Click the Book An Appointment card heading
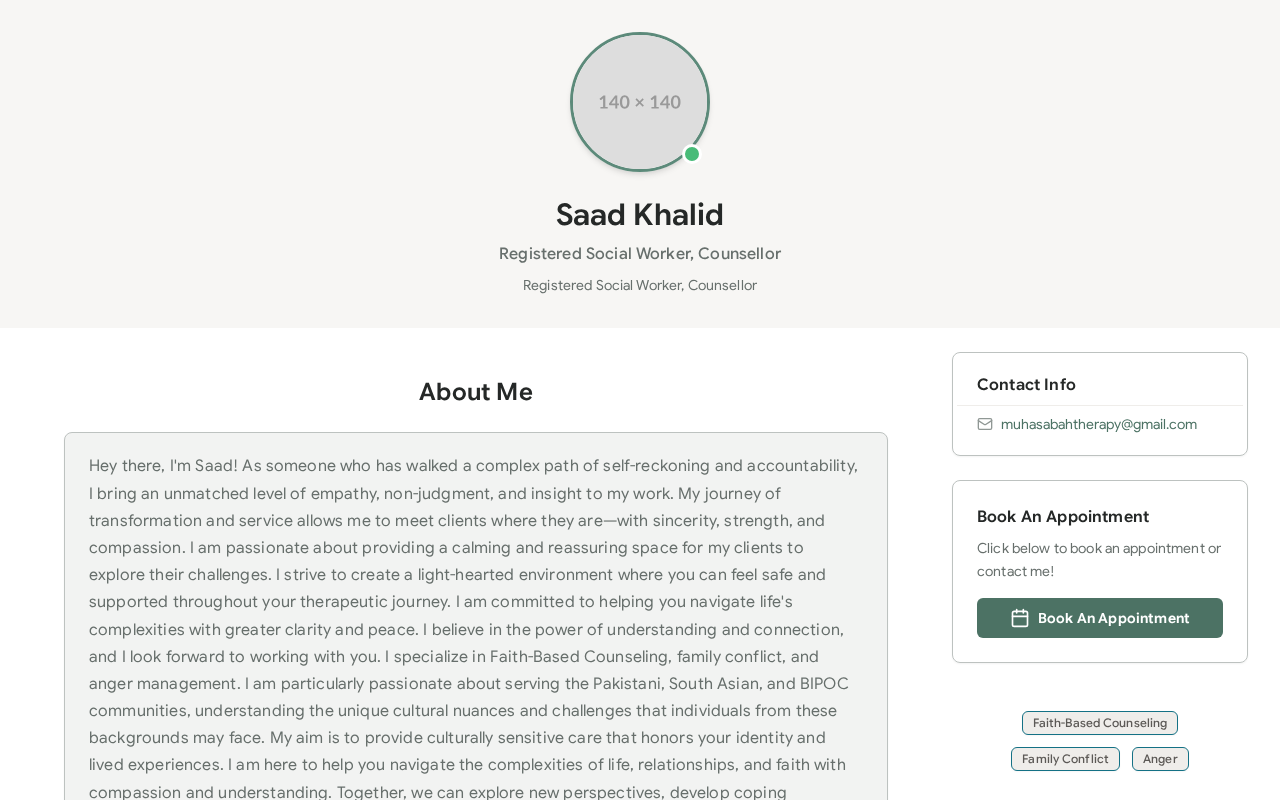The width and height of the screenshot is (1280, 800). click(x=1063, y=516)
